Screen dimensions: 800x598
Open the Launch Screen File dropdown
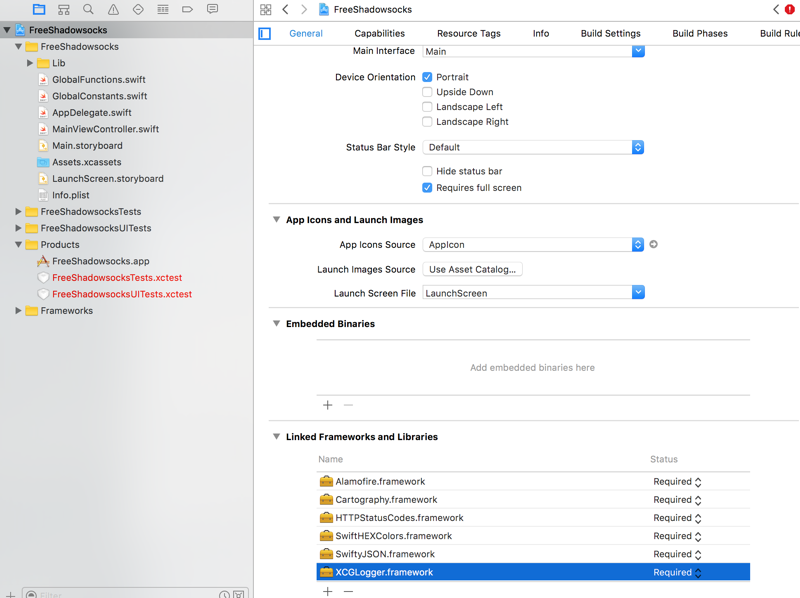tap(638, 292)
